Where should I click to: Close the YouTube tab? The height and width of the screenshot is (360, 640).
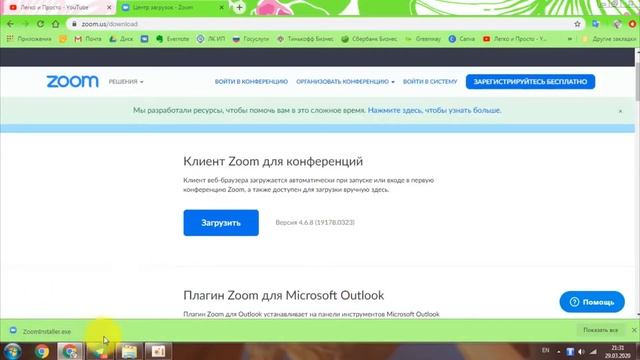click(x=109, y=7)
